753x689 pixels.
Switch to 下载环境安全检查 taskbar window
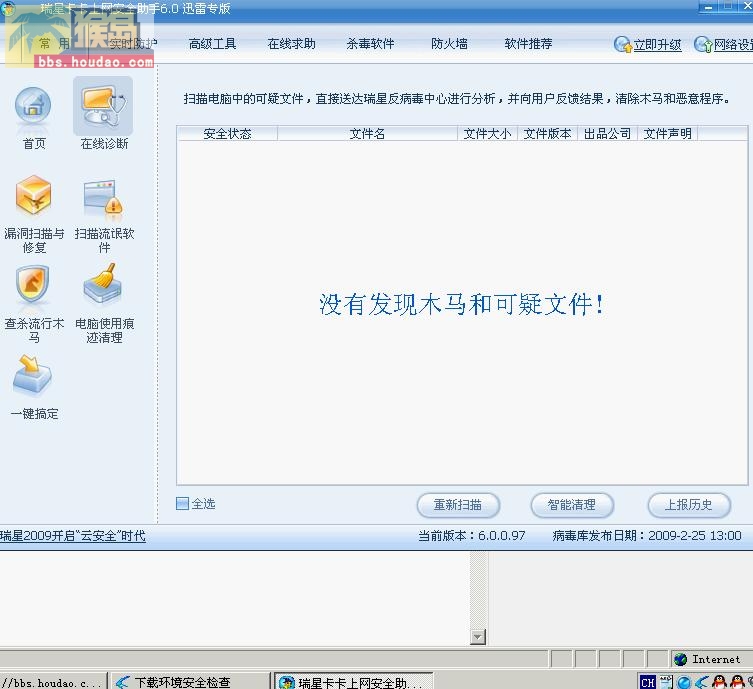tap(191, 682)
